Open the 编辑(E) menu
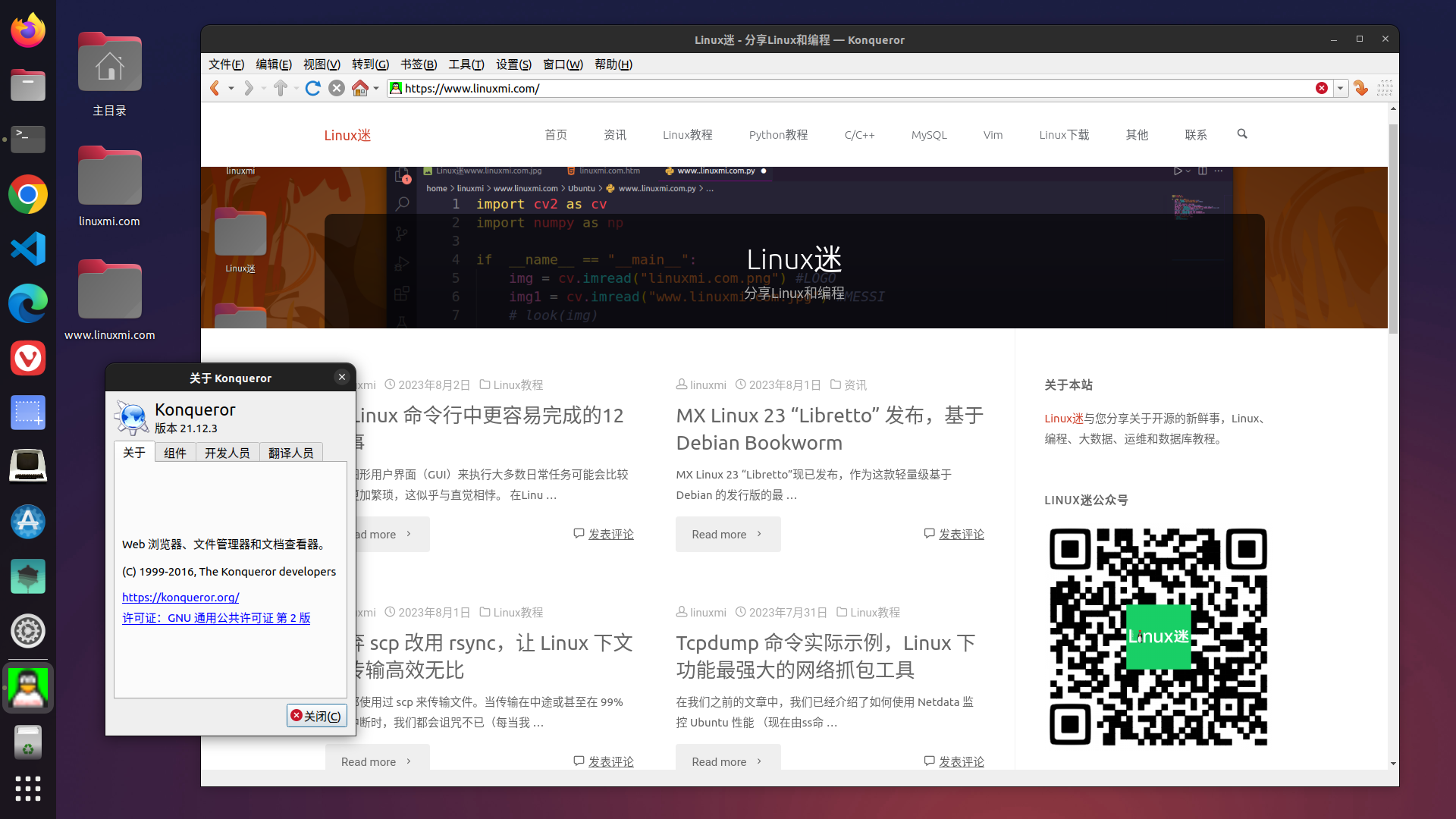 274,64
